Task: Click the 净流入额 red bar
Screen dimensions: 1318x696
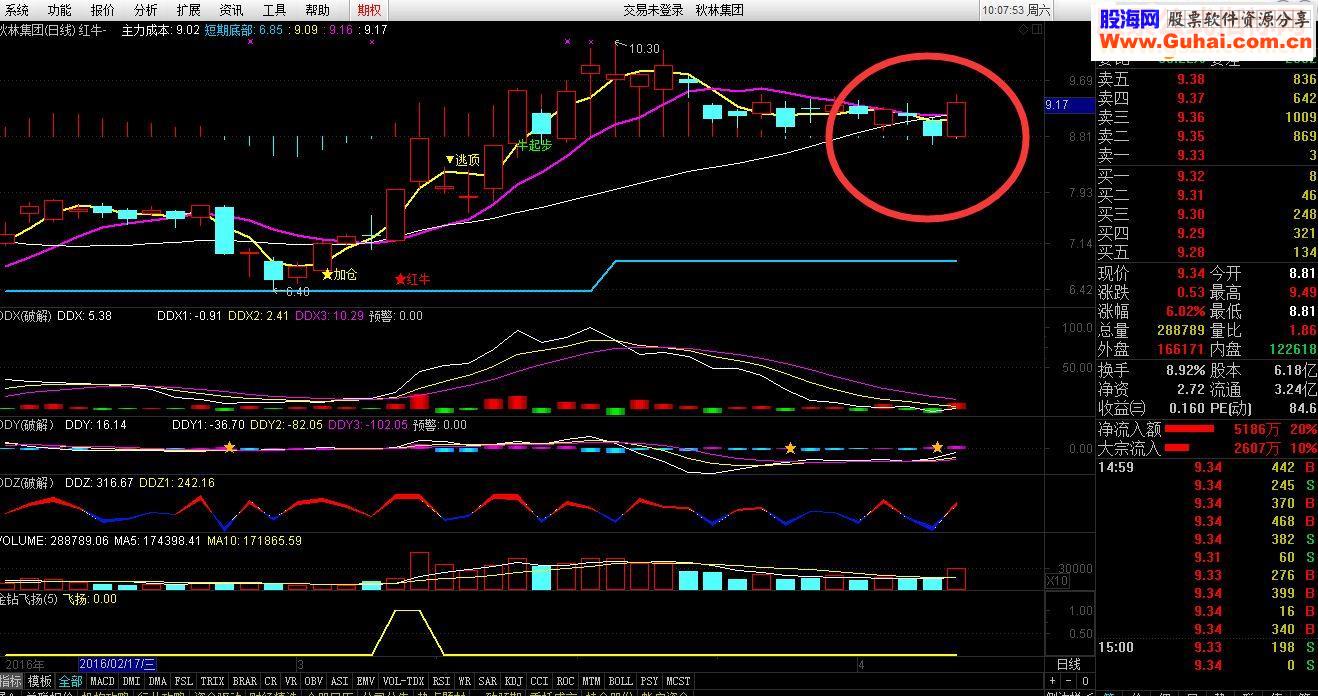Action: click(1189, 429)
